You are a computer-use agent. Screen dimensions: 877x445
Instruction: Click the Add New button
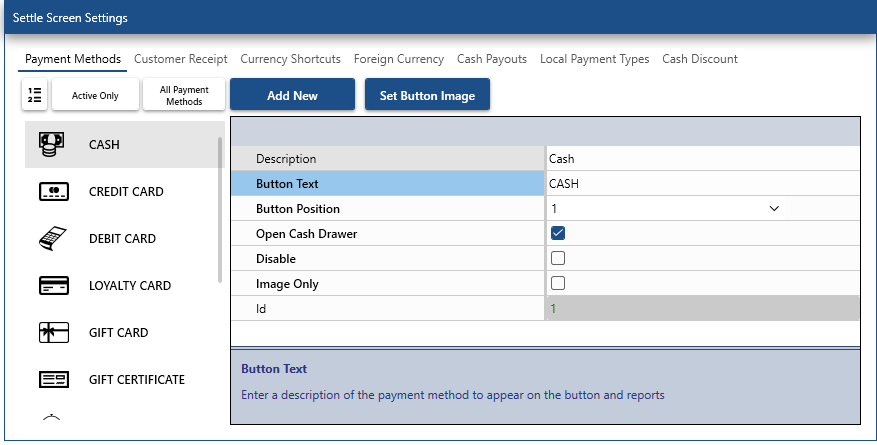click(x=292, y=95)
